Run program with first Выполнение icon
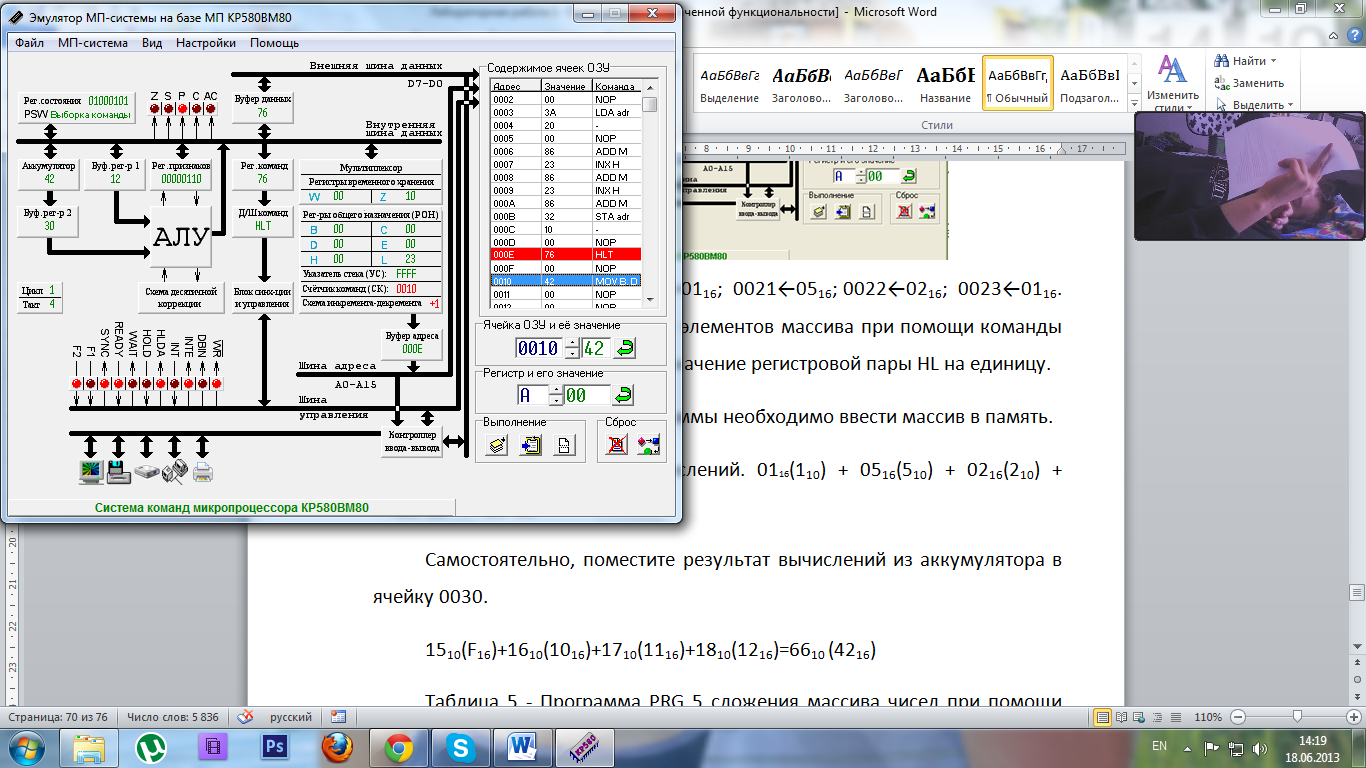 coord(498,446)
